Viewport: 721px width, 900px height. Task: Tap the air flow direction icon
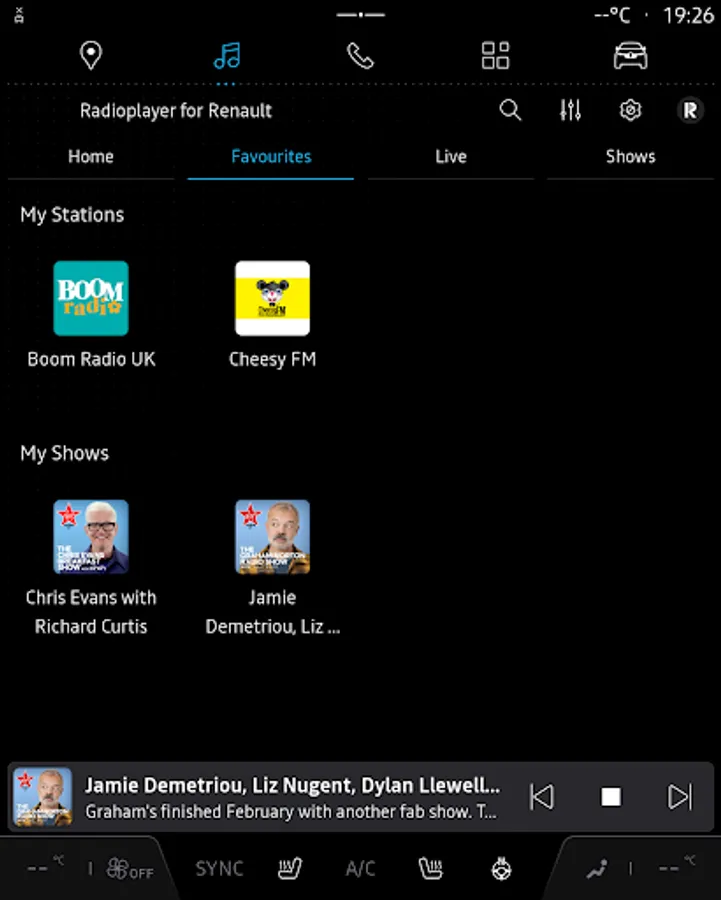[597, 869]
